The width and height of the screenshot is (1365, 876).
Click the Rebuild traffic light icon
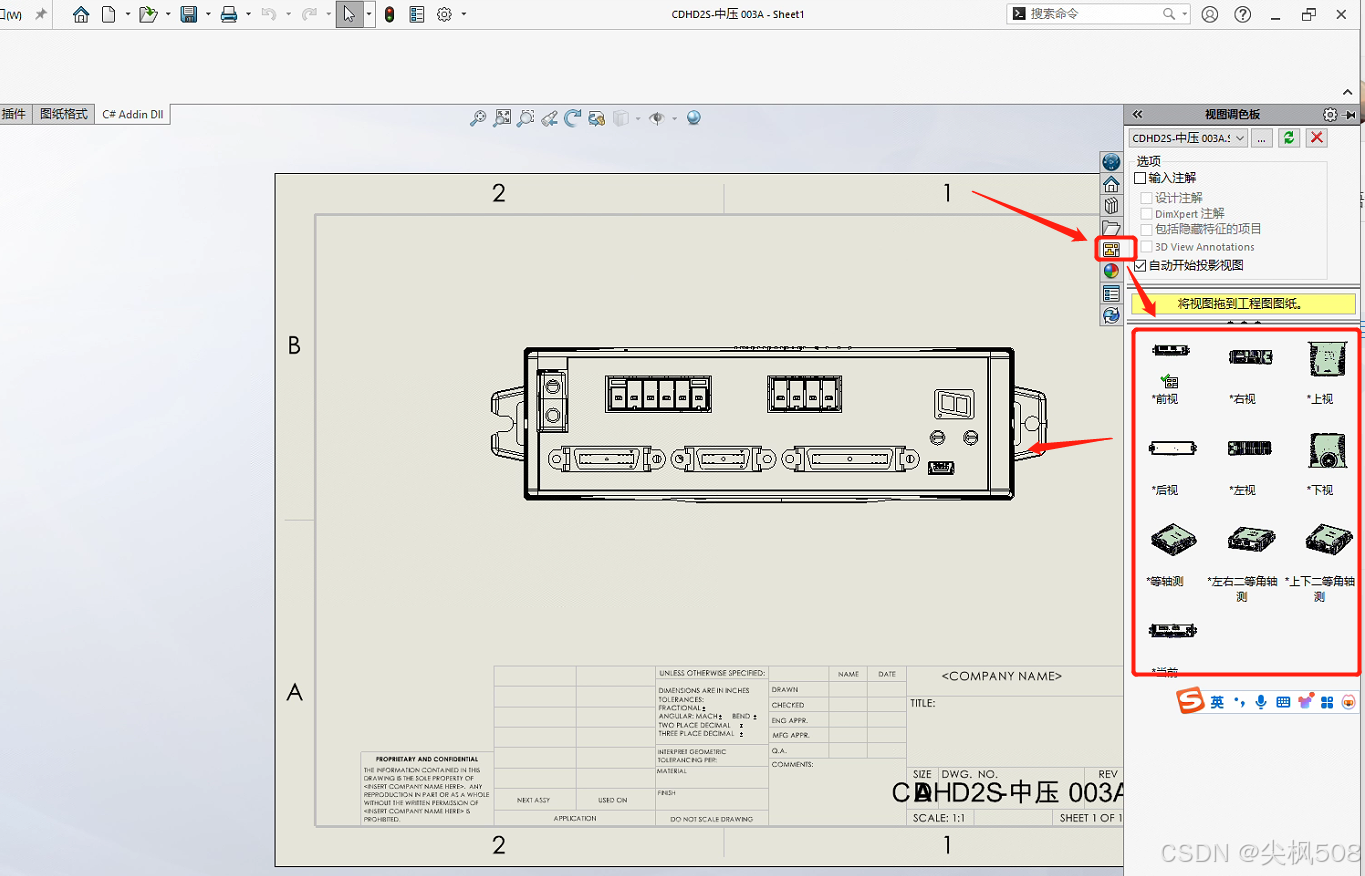[390, 14]
